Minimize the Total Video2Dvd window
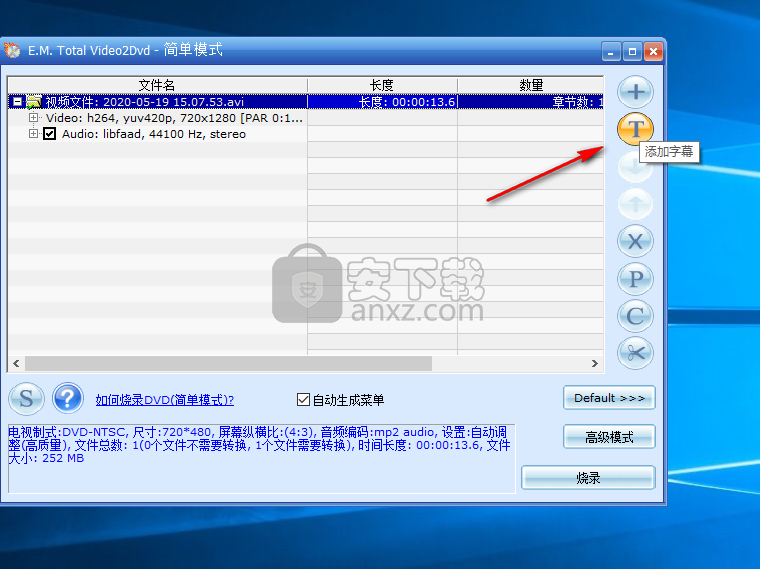The width and height of the screenshot is (760, 569). 611,51
